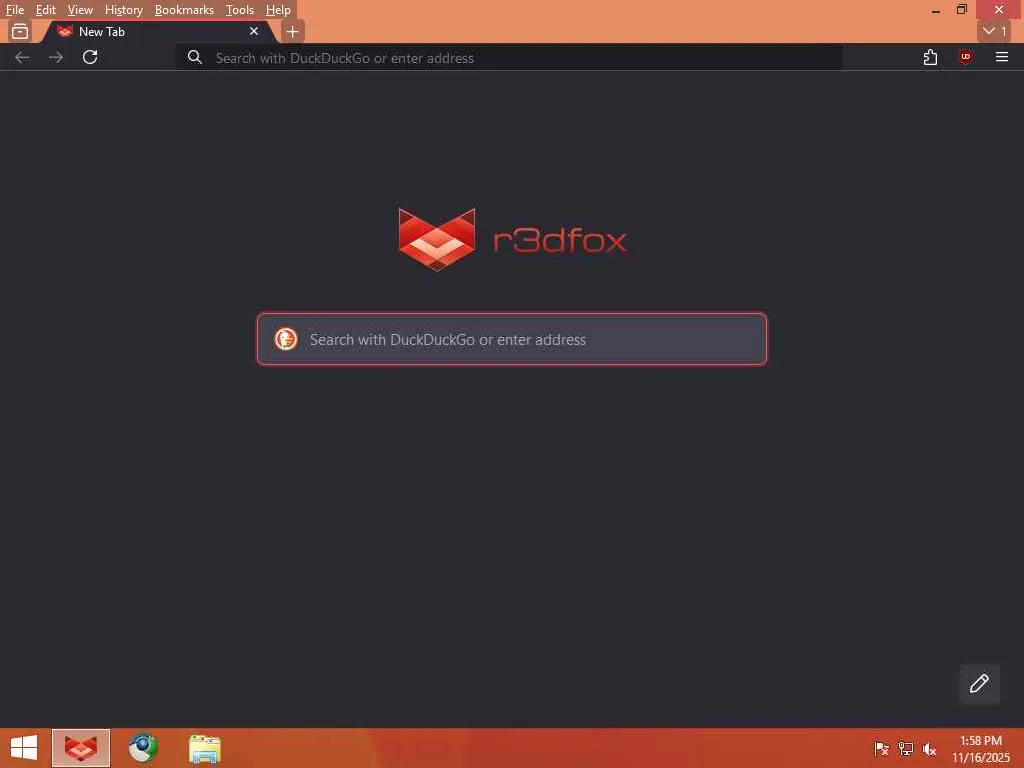Open the hamburger application menu
Viewport: 1024px width, 768px height.
(1002, 57)
